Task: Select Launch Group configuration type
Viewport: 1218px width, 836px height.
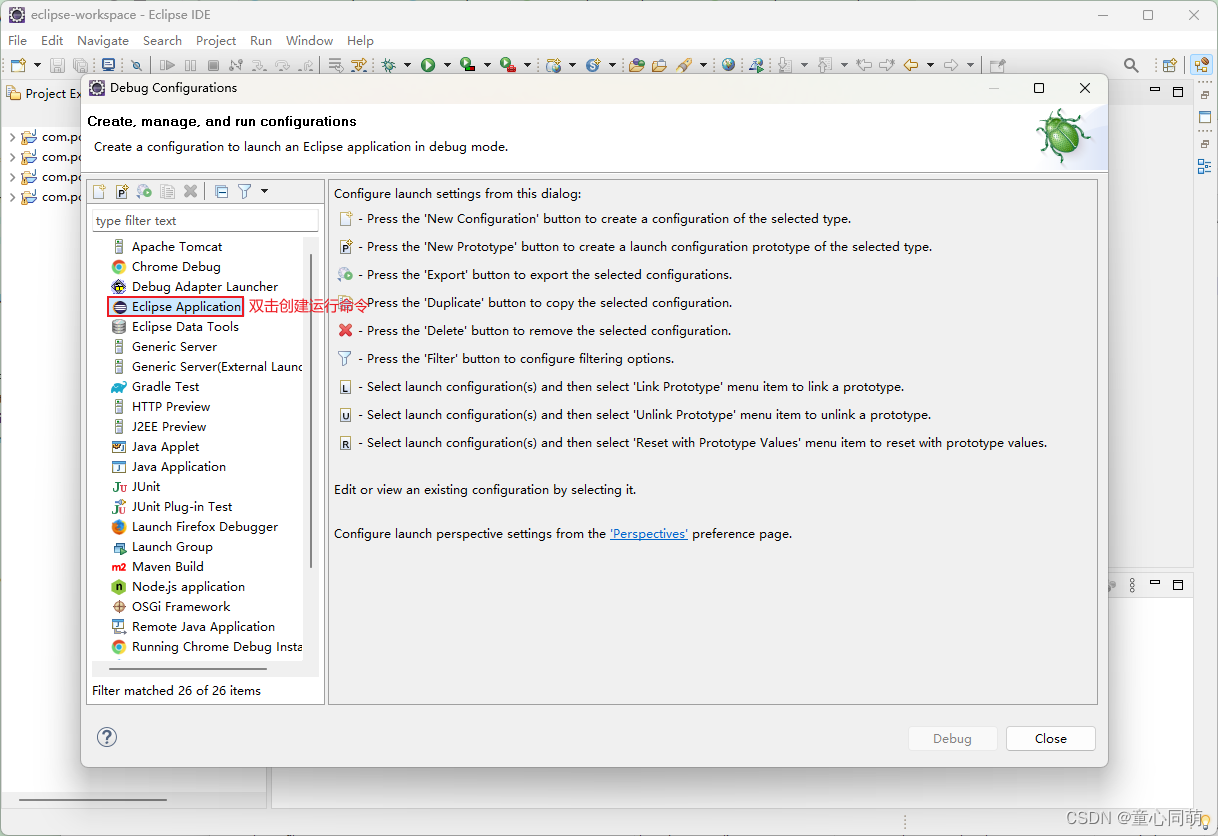Action: [172, 546]
